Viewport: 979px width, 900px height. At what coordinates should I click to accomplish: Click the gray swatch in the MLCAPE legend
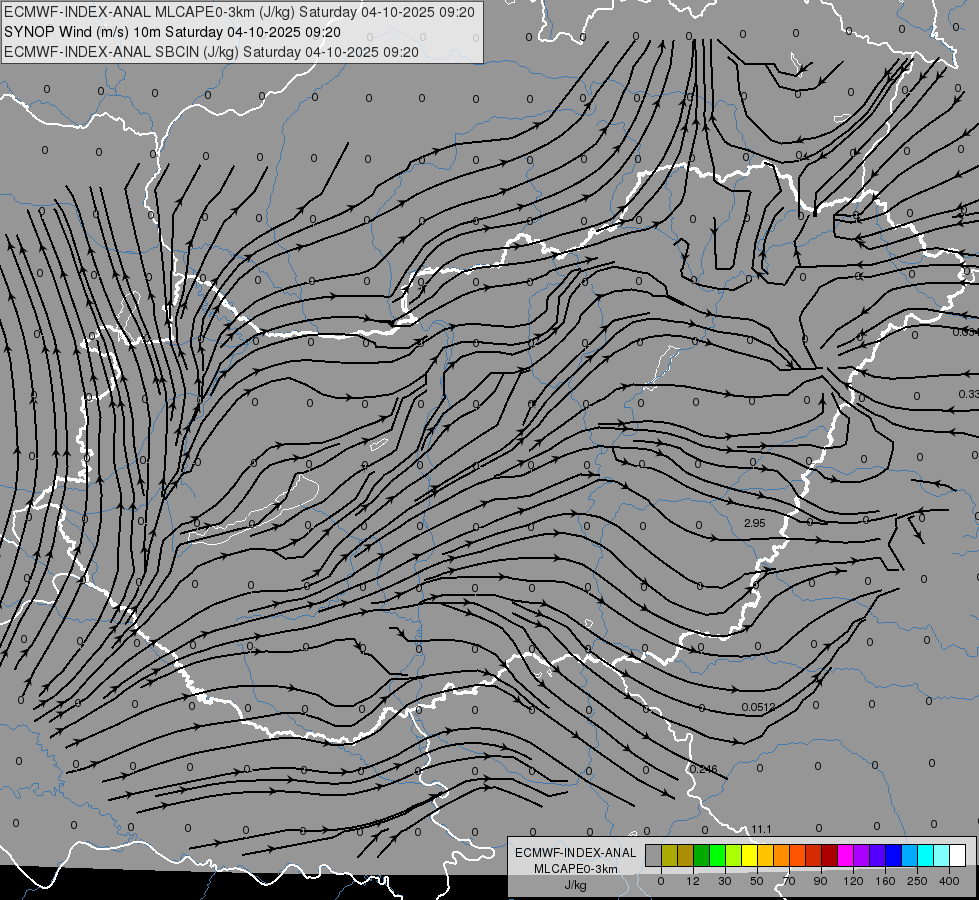[x=654, y=855]
